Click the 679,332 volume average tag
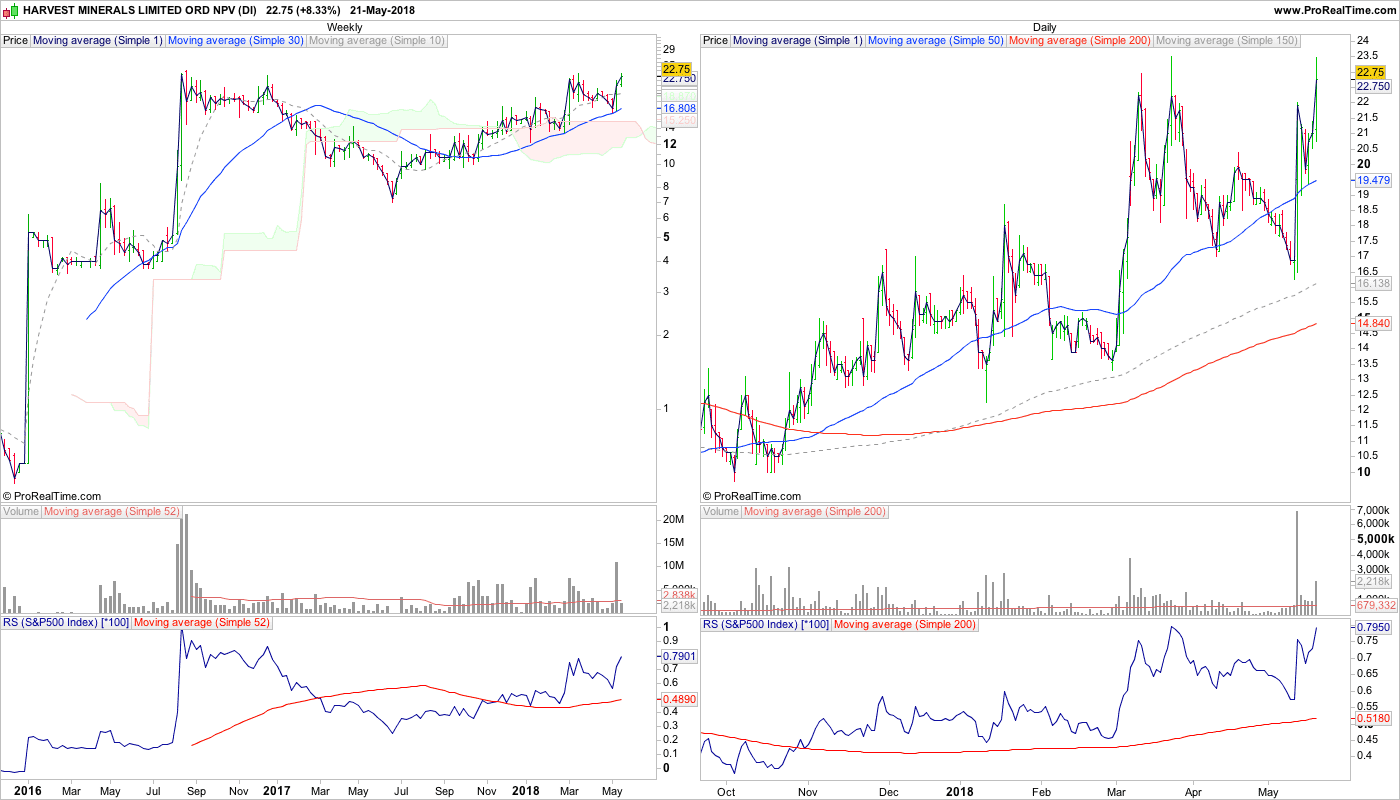The width and height of the screenshot is (1400, 800). coord(1373,605)
